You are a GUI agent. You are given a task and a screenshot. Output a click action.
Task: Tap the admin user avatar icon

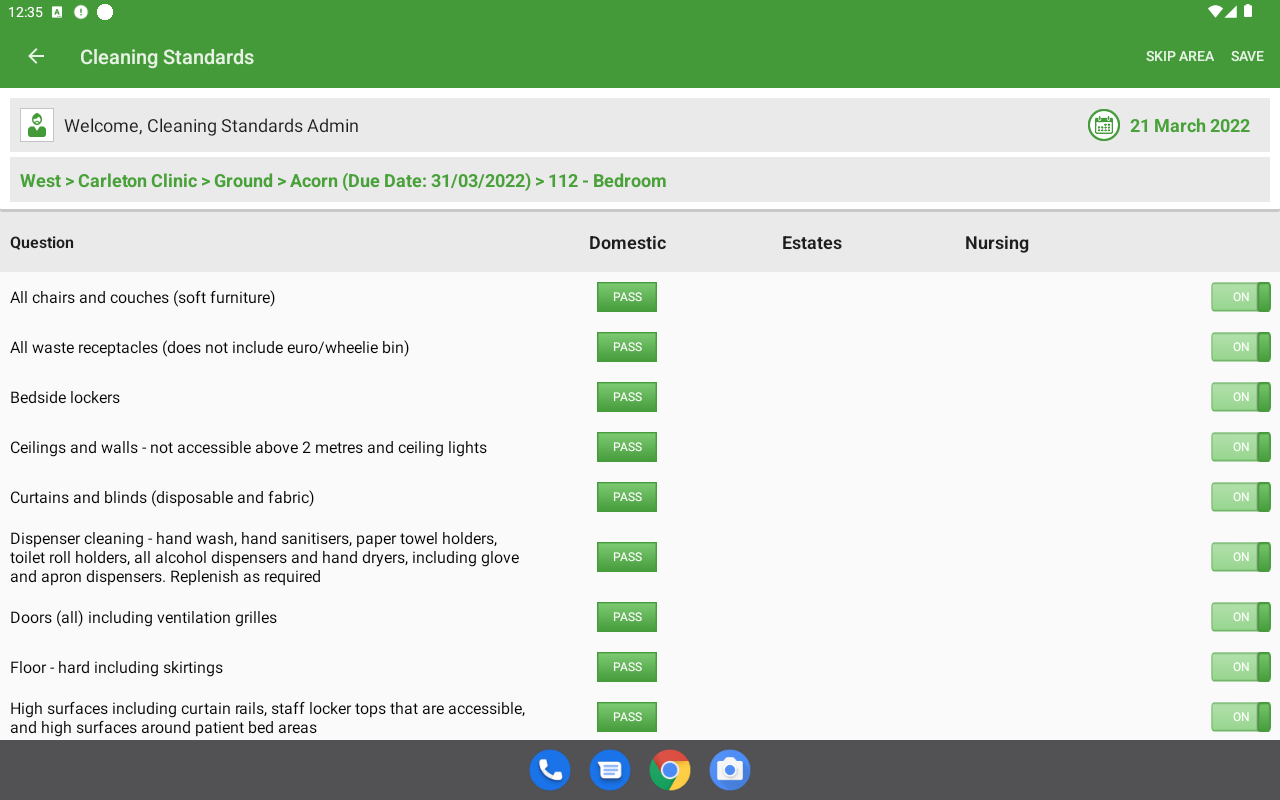point(37,125)
